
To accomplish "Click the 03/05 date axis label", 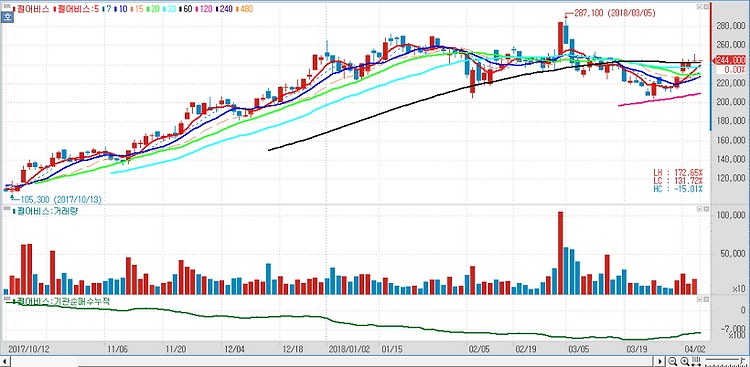I will click(579, 349).
